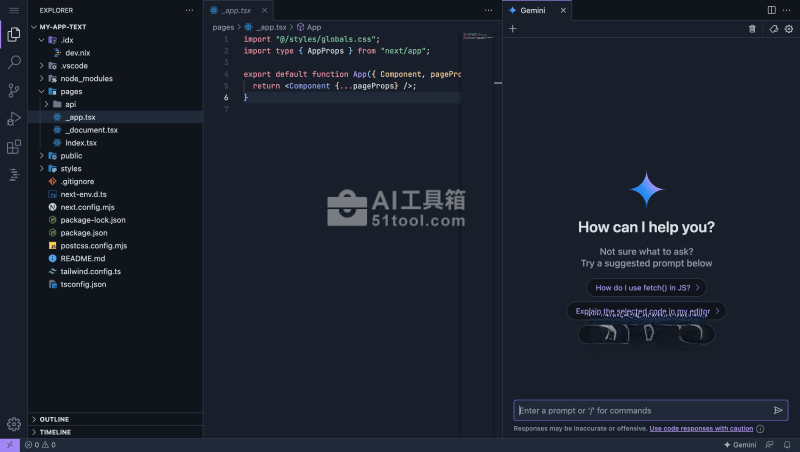Expand the node_modules folder

(x=86, y=78)
